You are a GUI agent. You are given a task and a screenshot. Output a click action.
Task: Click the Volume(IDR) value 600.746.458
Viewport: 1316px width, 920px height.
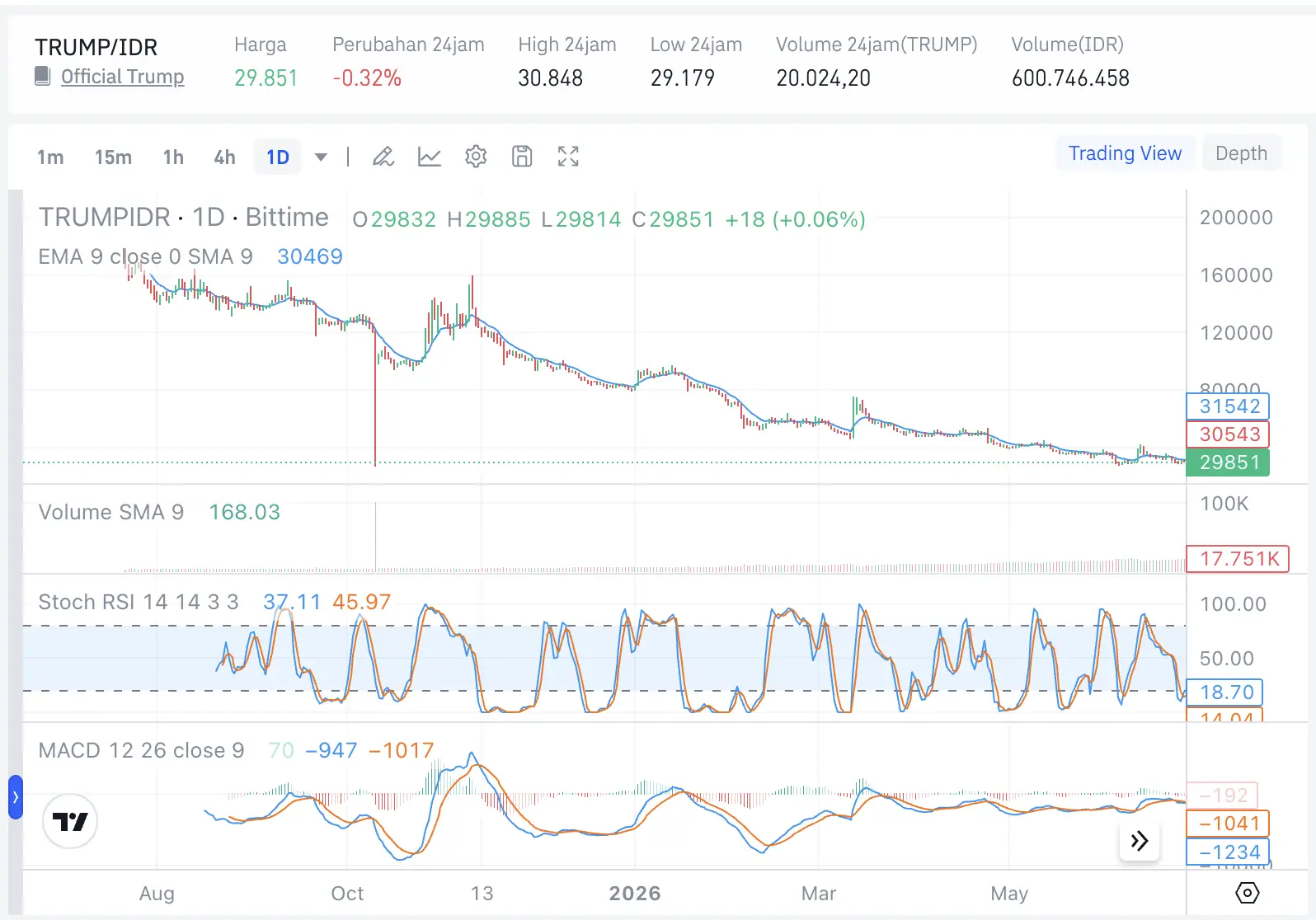[1070, 78]
